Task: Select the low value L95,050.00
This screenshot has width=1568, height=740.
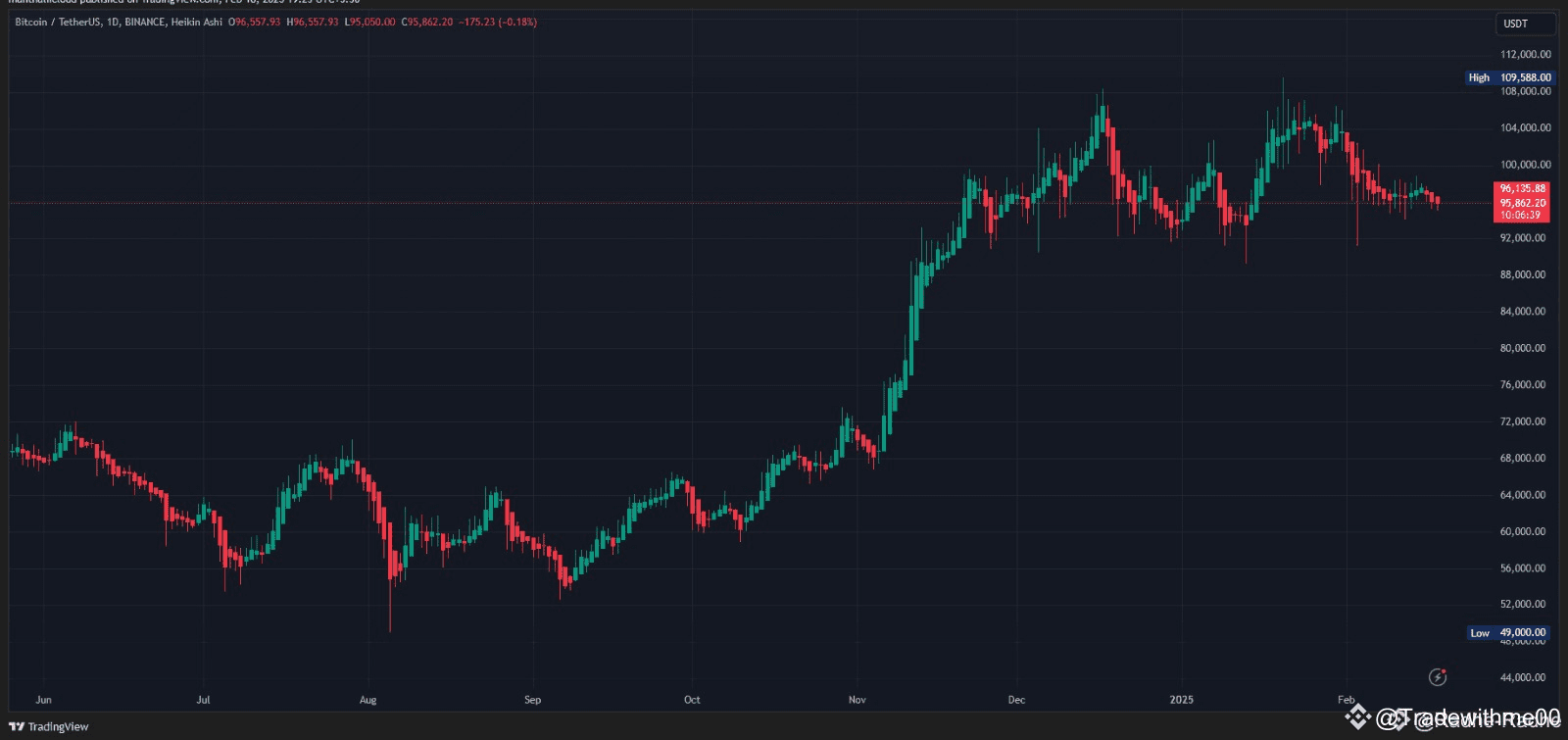Action: pos(370,22)
